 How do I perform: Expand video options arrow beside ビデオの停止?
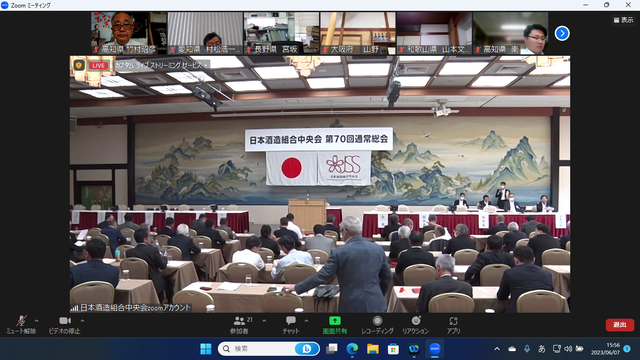[x=82, y=321]
